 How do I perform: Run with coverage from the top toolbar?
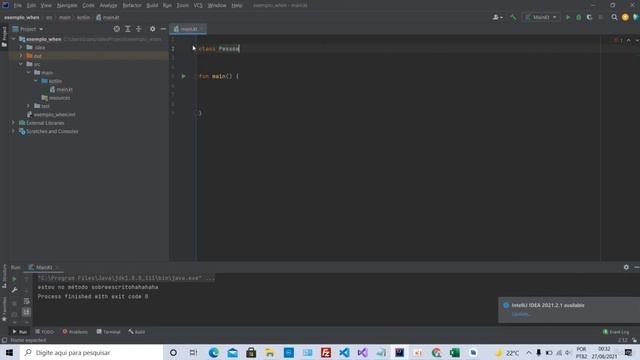click(x=589, y=17)
